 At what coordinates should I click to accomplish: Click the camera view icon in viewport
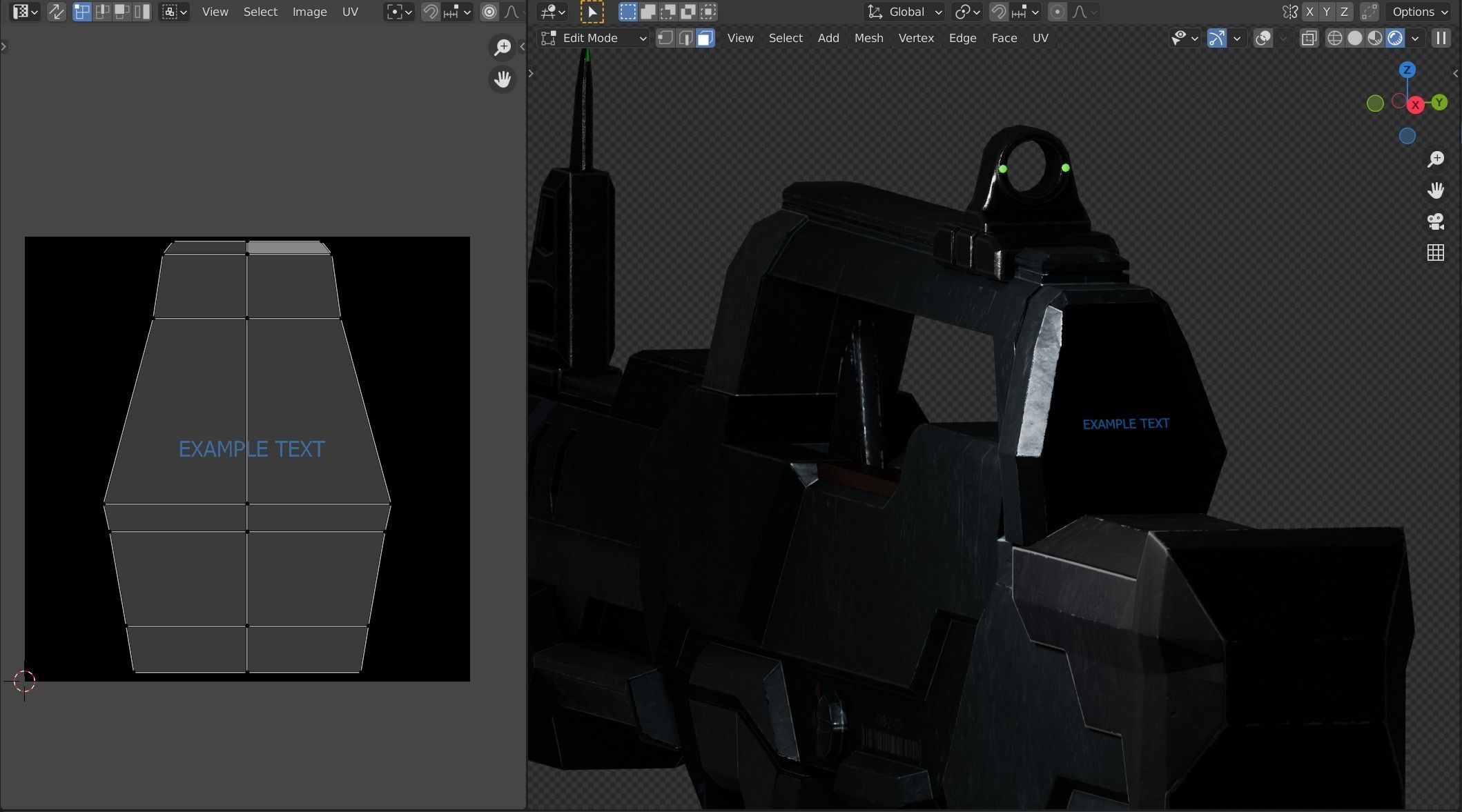(x=1436, y=221)
